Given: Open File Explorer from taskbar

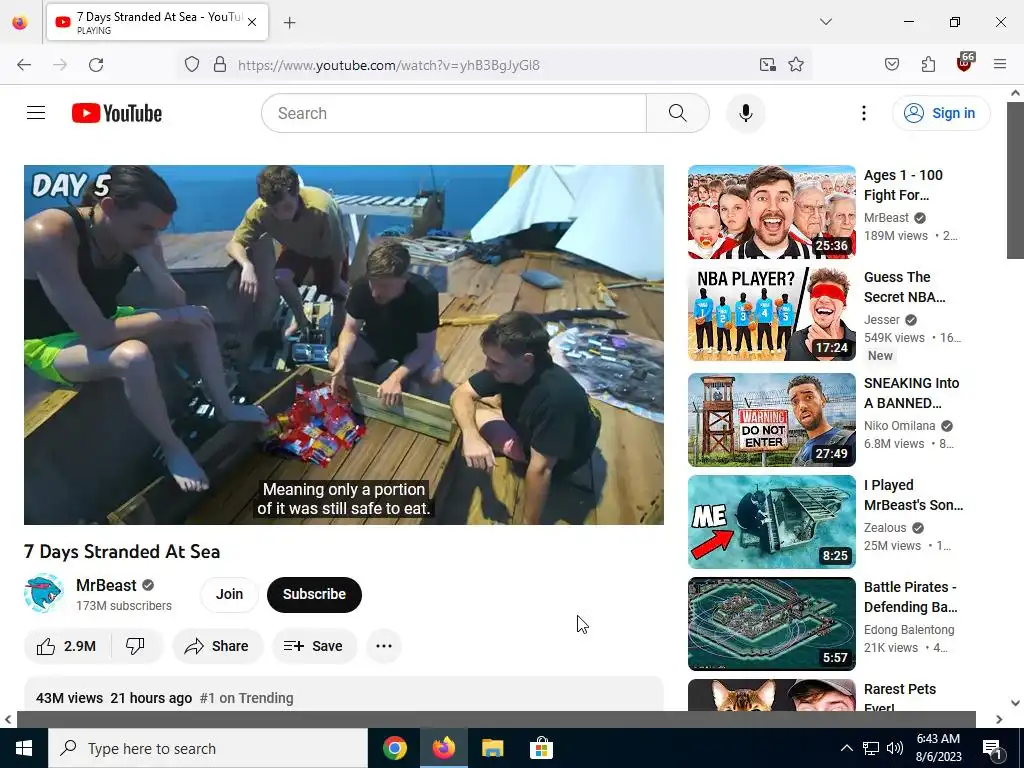Looking at the screenshot, I should pyautogui.click(x=492, y=748).
